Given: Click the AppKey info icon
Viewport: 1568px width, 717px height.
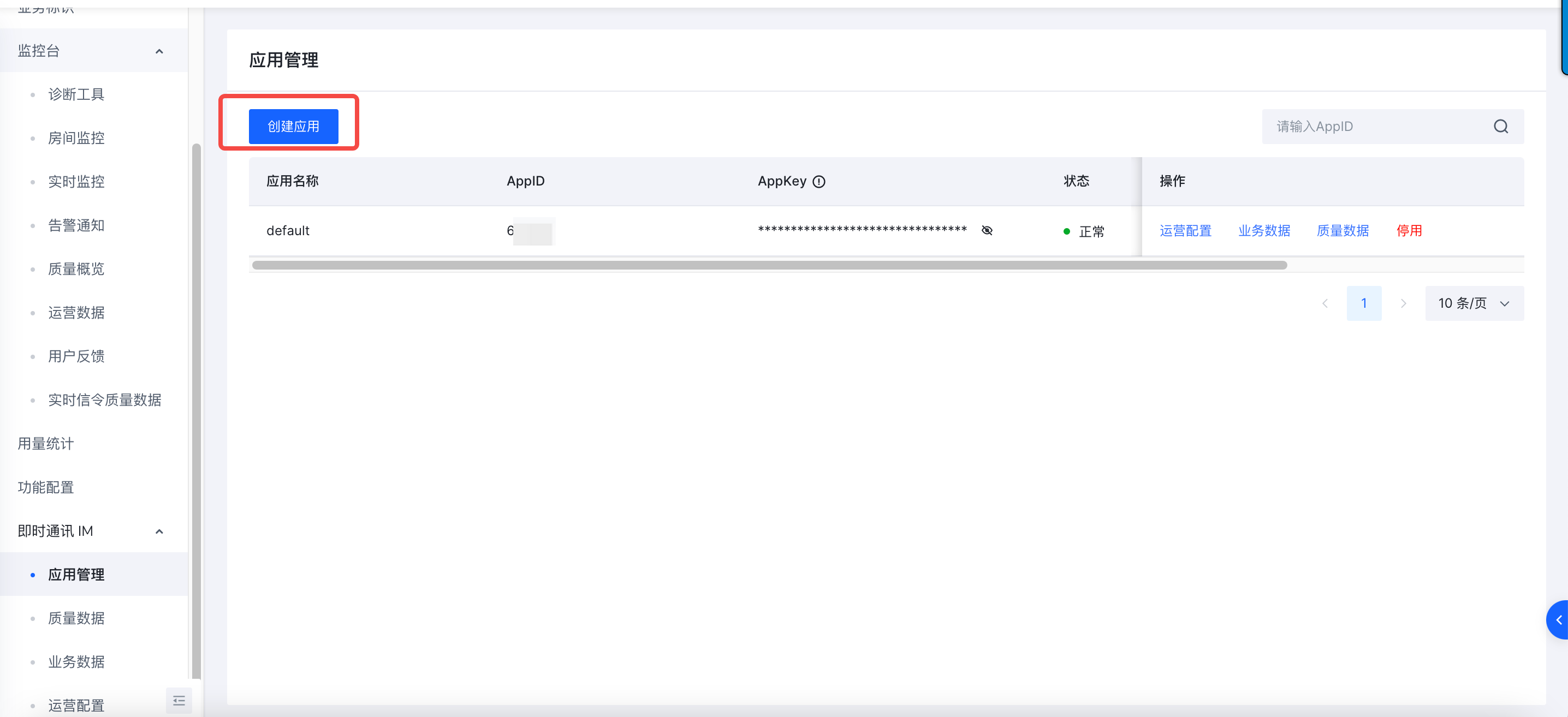Looking at the screenshot, I should click(x=819, y=182).
